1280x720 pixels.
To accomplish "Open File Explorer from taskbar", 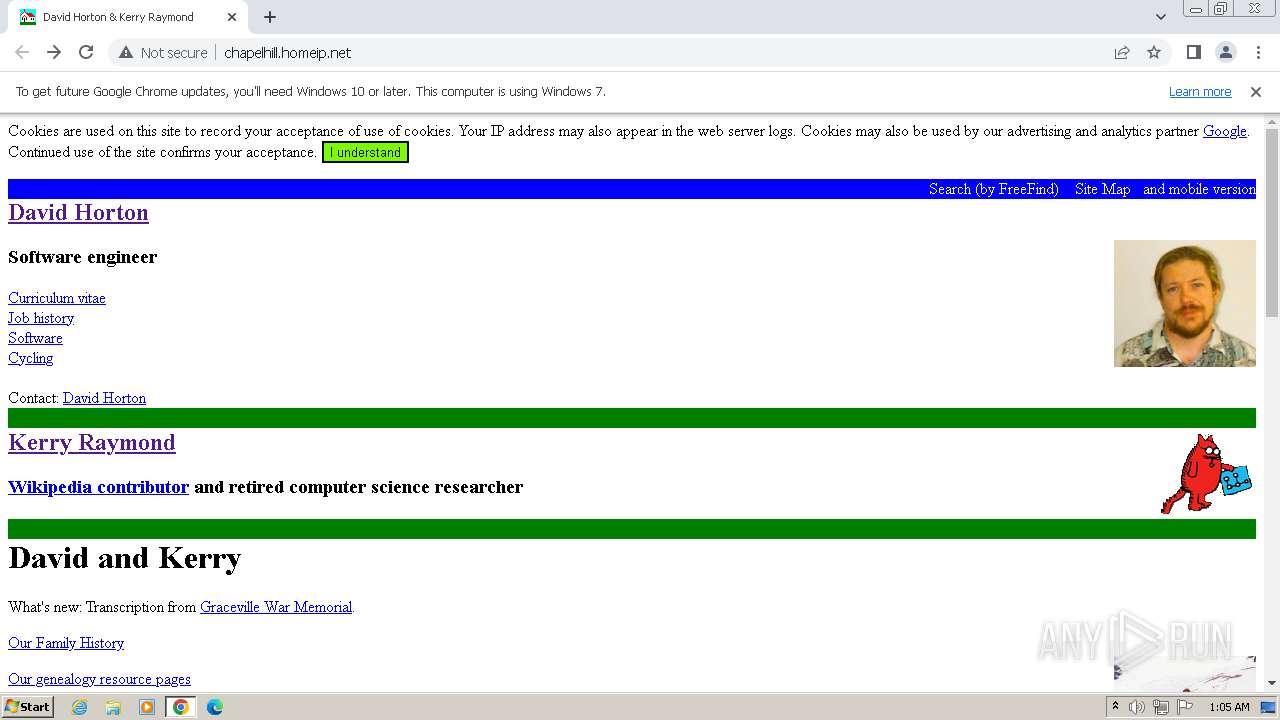I will (x=113, y=707).
